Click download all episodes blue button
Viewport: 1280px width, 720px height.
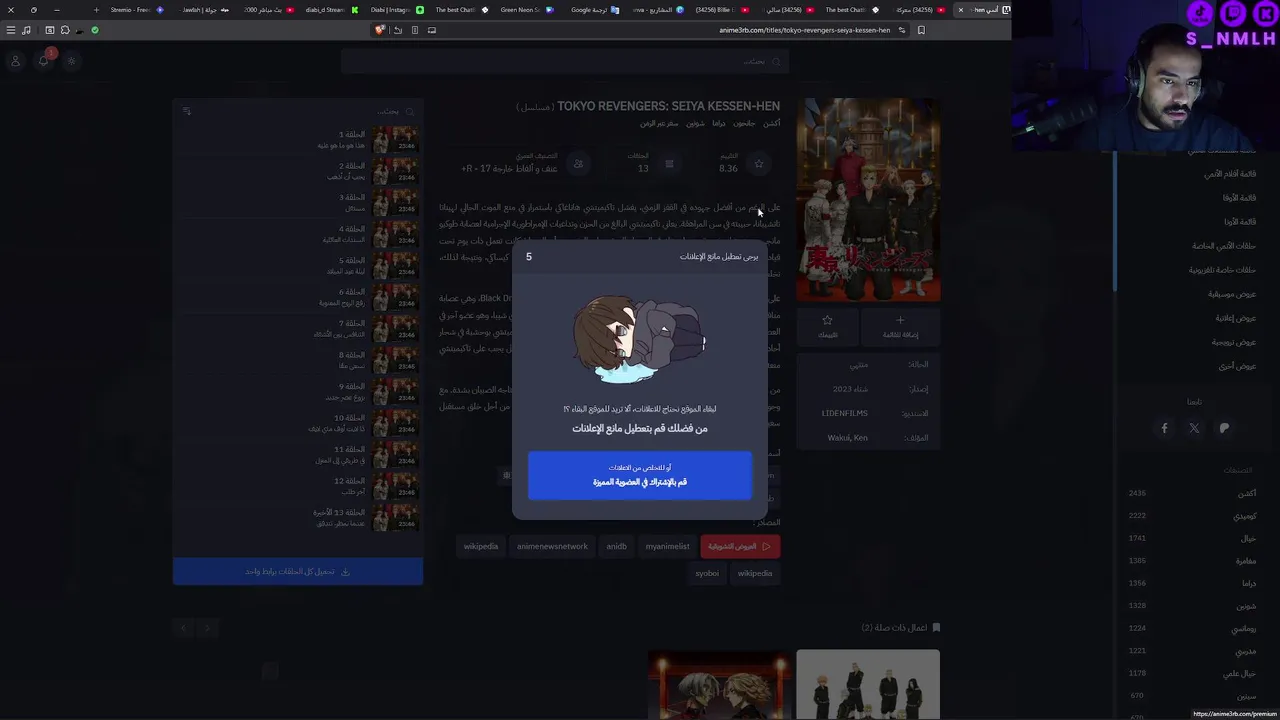pos(298,572)
